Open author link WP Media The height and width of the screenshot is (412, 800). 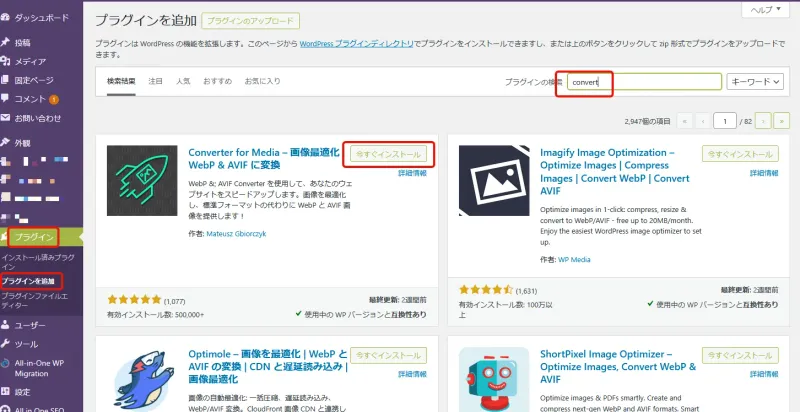(574, 260)
